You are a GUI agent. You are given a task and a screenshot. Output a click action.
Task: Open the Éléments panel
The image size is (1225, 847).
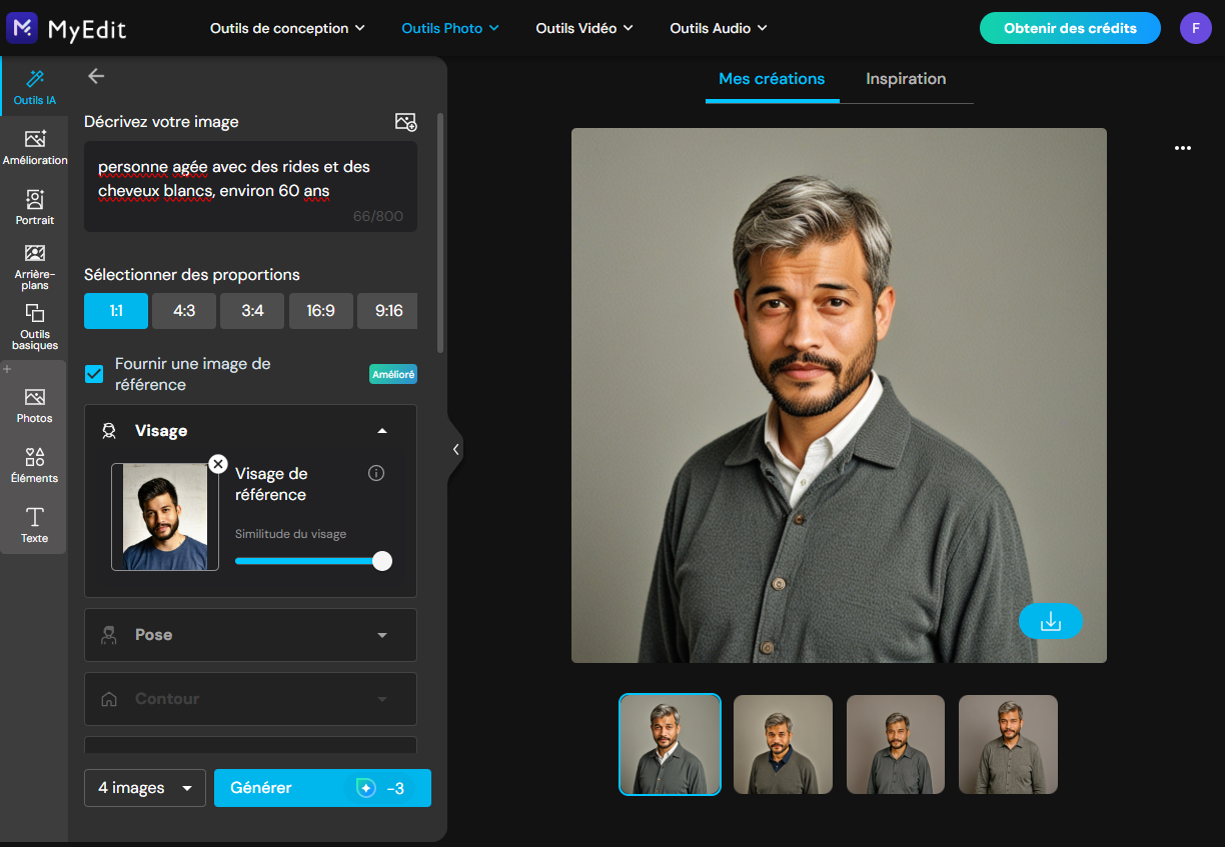tap(35, 465)
